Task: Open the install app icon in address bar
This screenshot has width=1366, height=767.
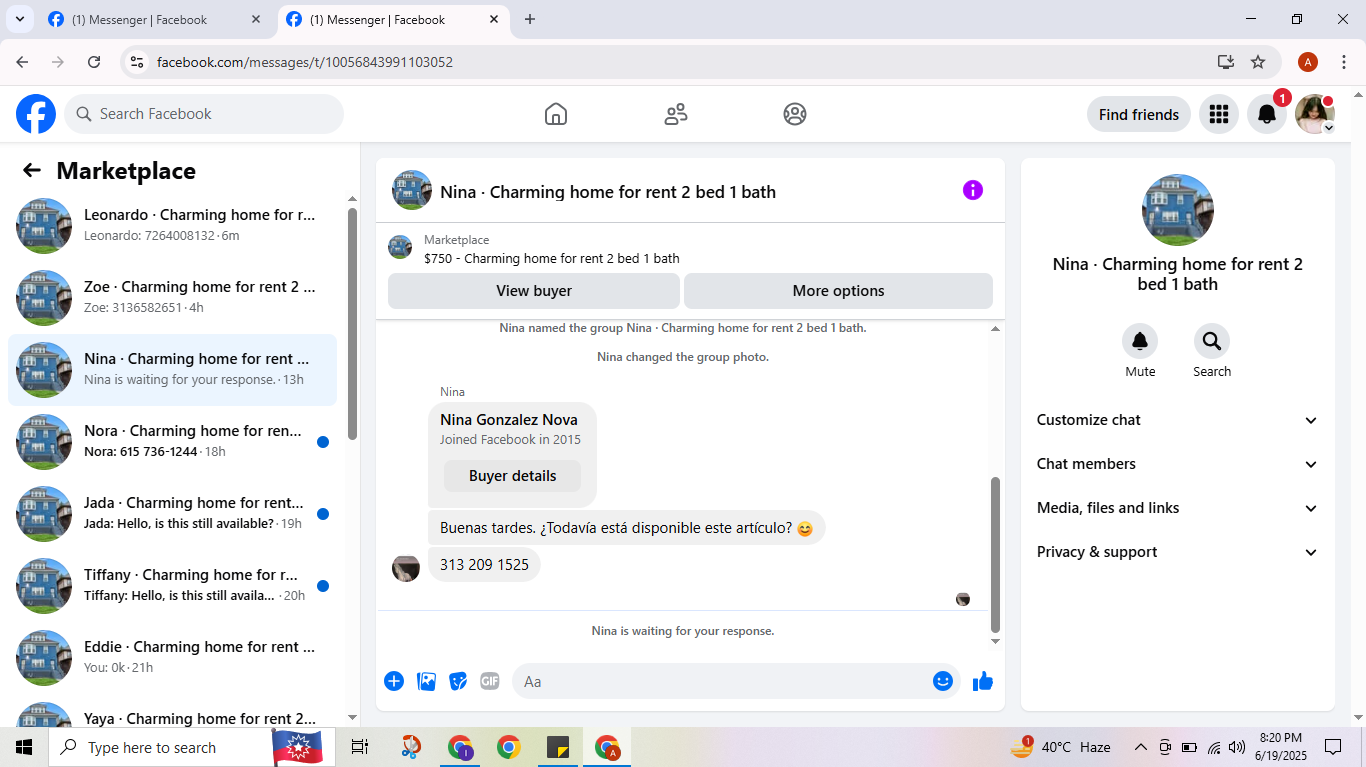Action: pyautogui.click(x=1226, y=62)
